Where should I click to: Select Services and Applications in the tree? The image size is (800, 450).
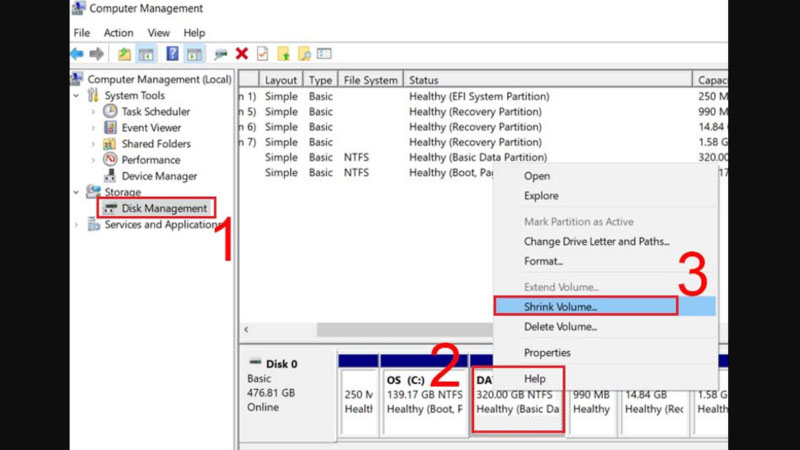coord(161,224)
